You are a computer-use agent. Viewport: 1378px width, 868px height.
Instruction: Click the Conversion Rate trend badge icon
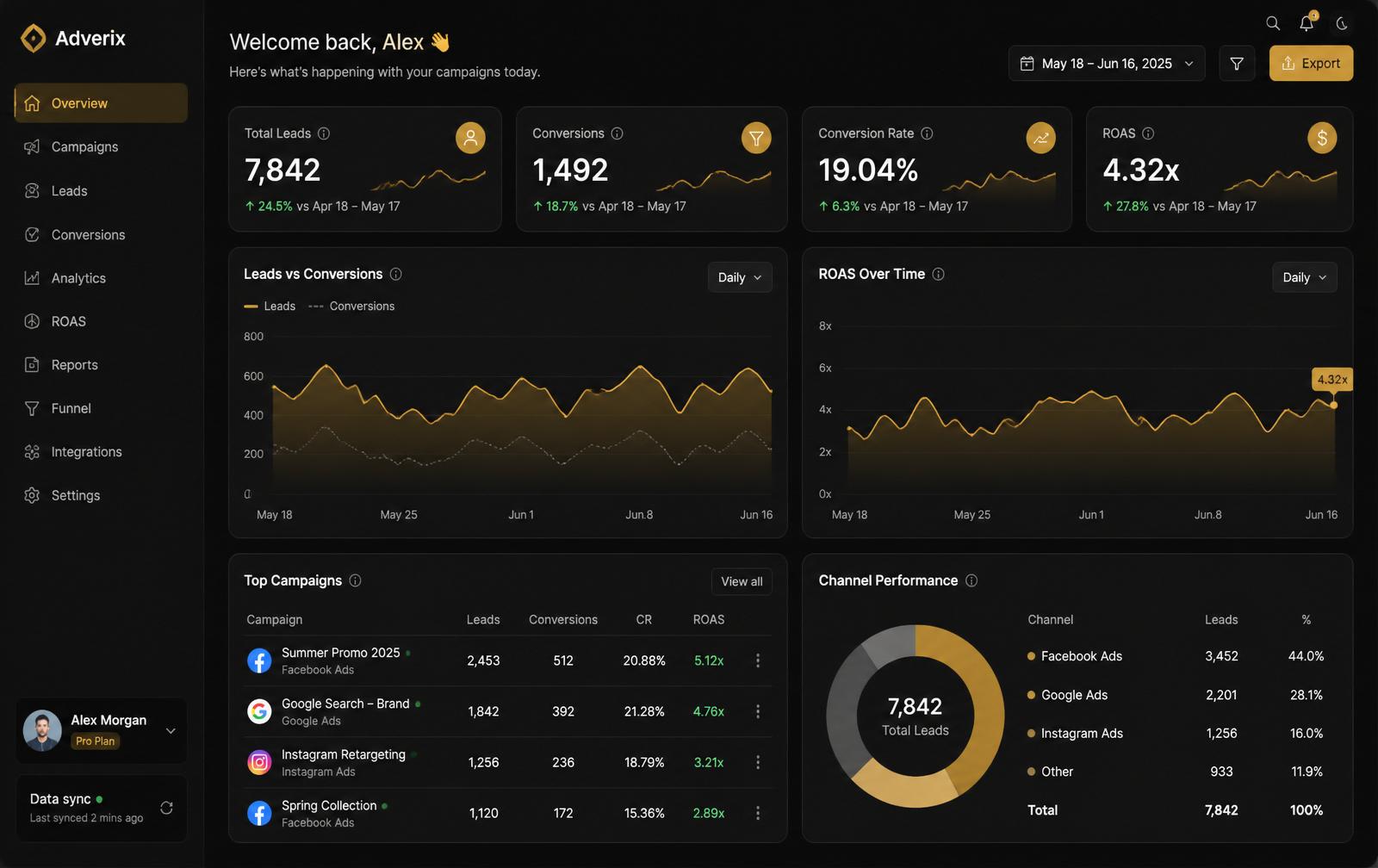[x=1040, y=138]
